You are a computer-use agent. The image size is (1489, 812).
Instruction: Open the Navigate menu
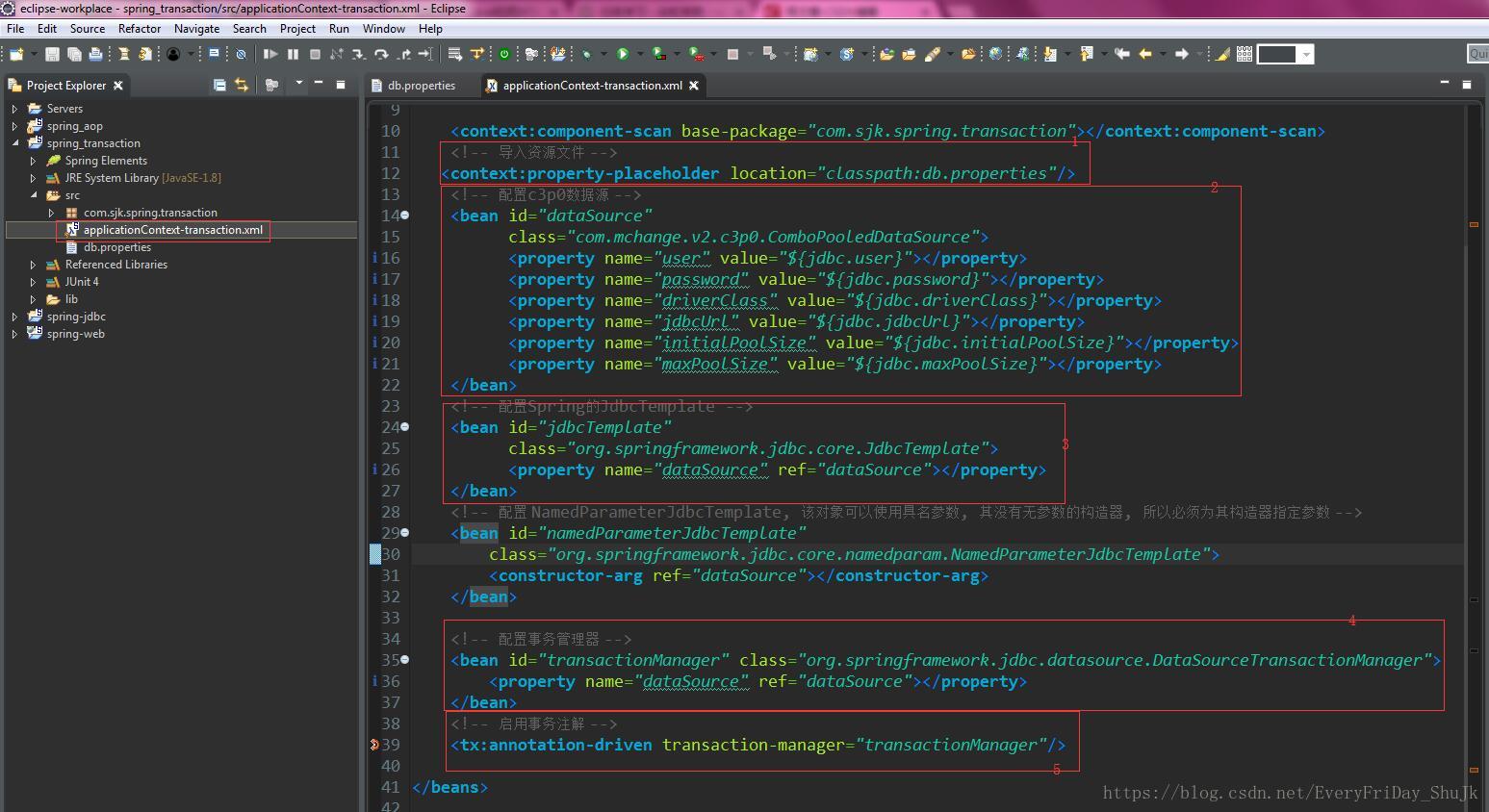pos(196,29)
